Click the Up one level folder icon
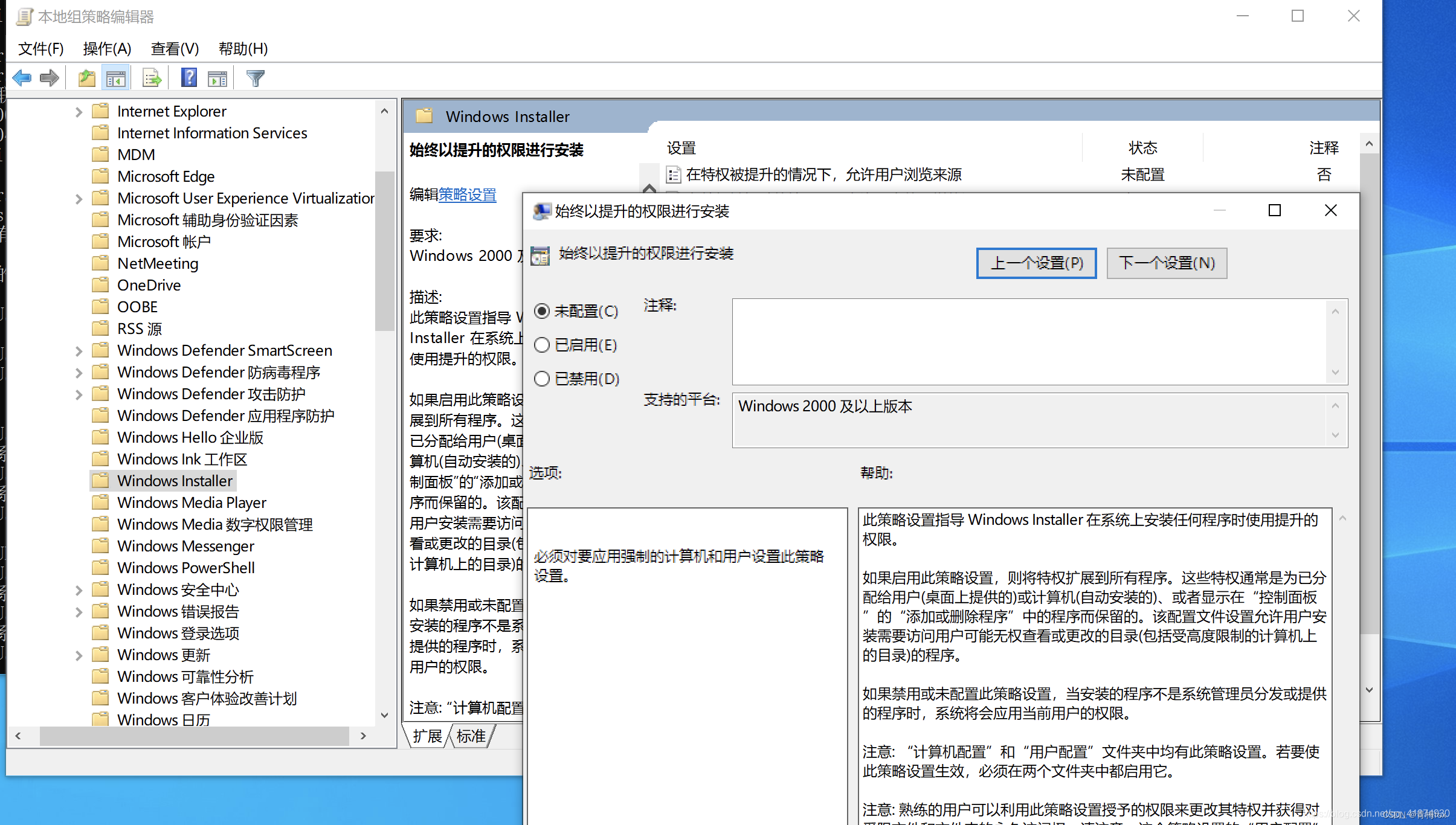 click(x=87, y=78)
